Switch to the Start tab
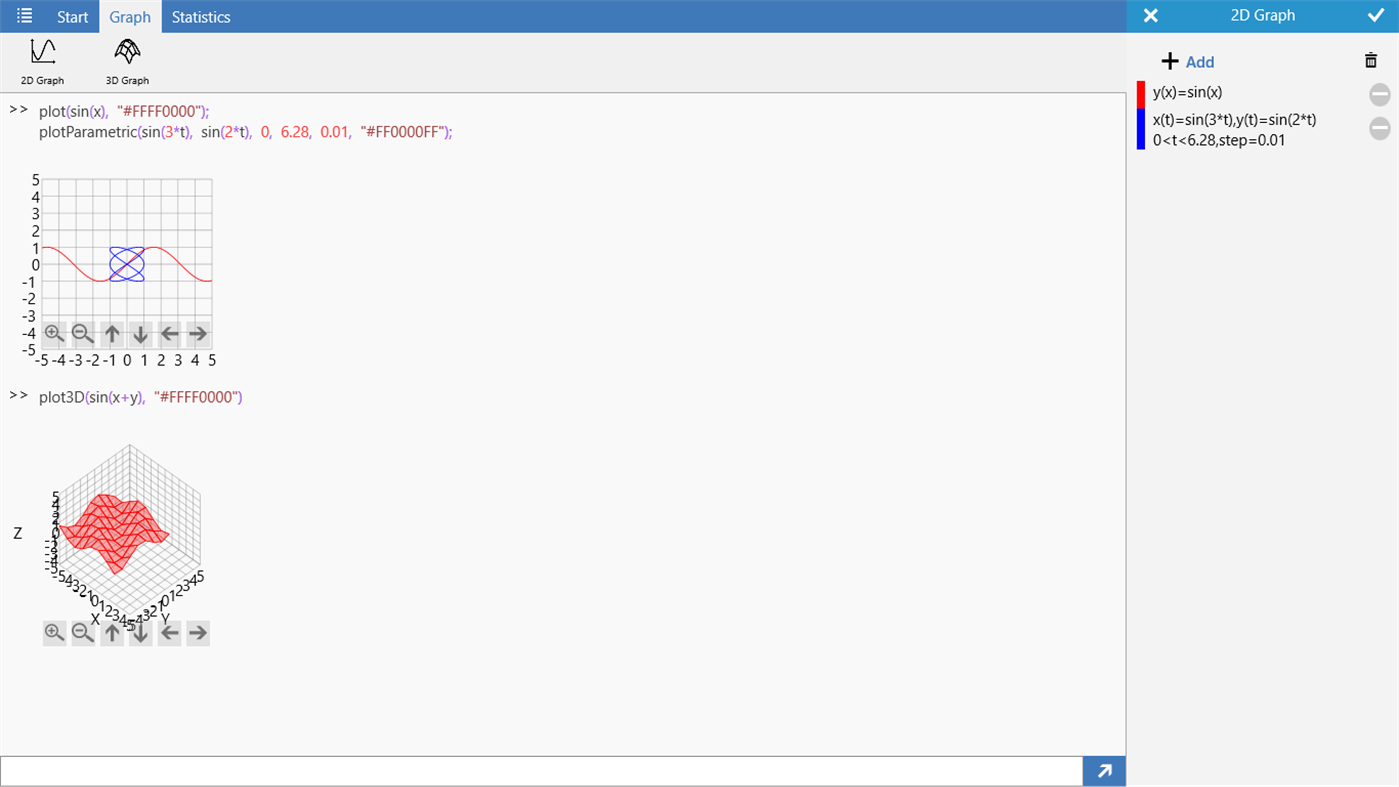 coord(71,16)
